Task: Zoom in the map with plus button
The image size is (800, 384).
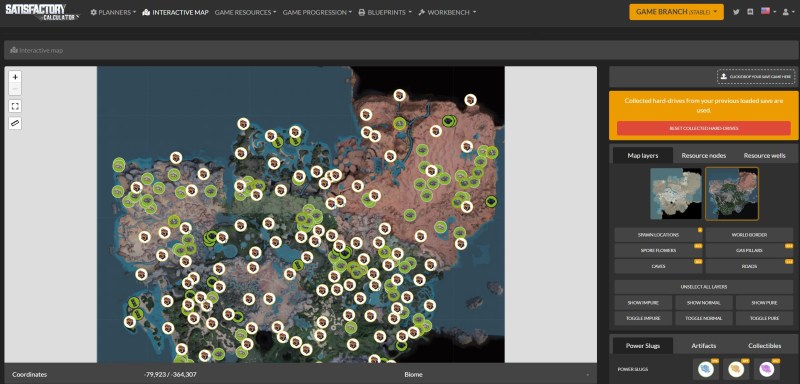Action: (15, 77)
